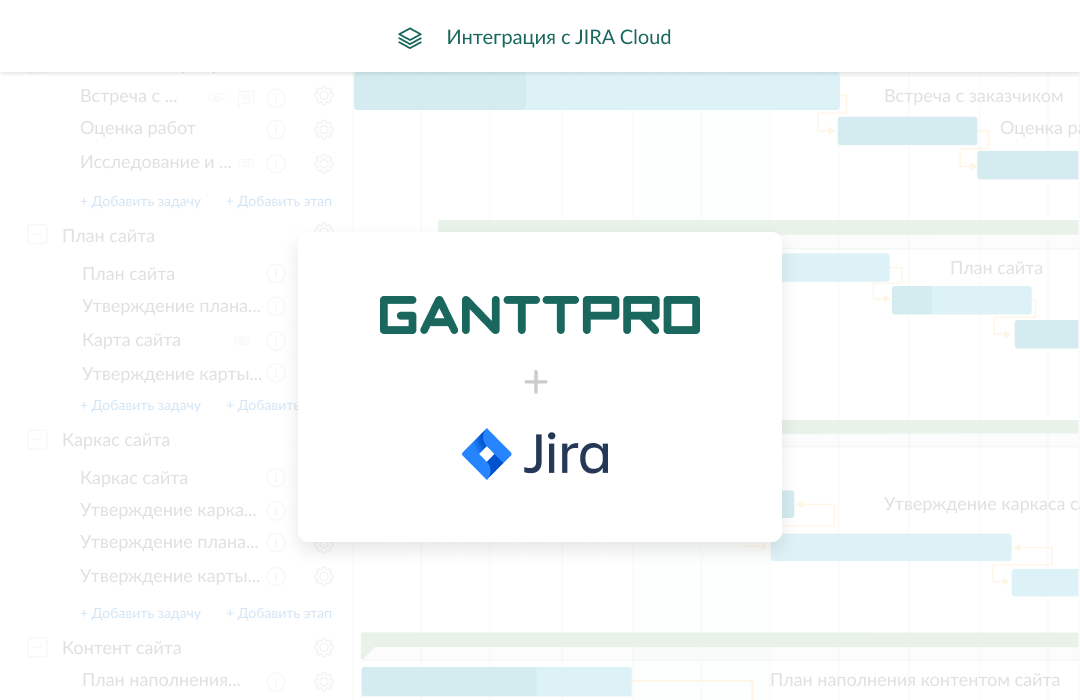Add milestone above Контент сайта group
The image size is (1080, 700).
(x=279, y=613)
